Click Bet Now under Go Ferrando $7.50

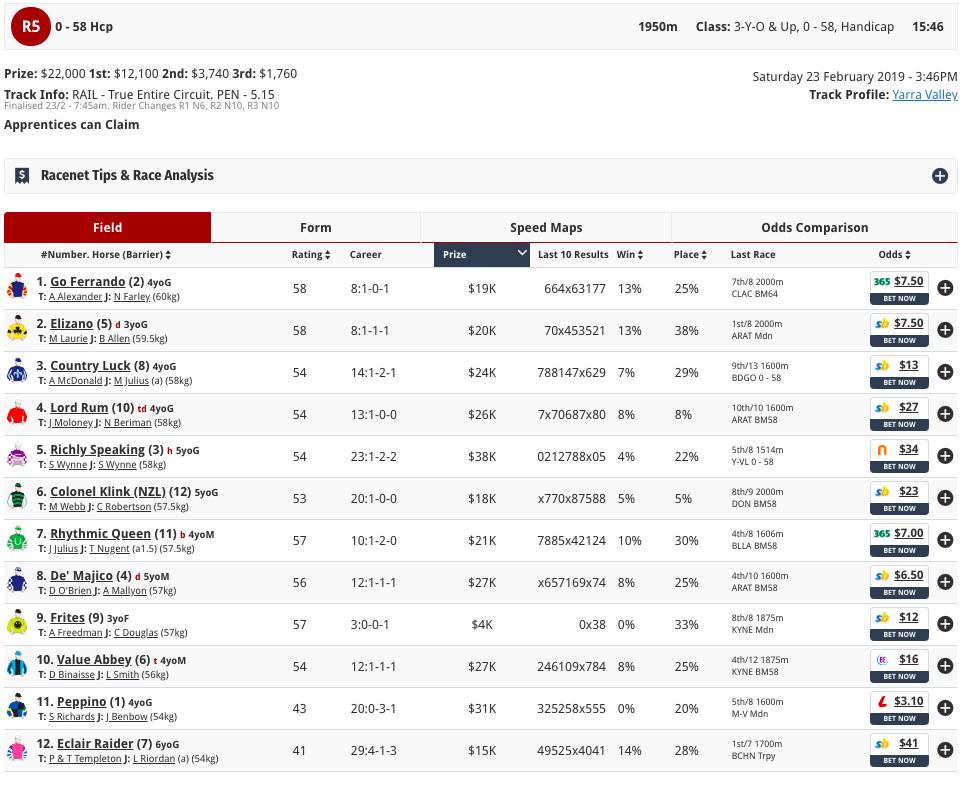coord(899,299)
